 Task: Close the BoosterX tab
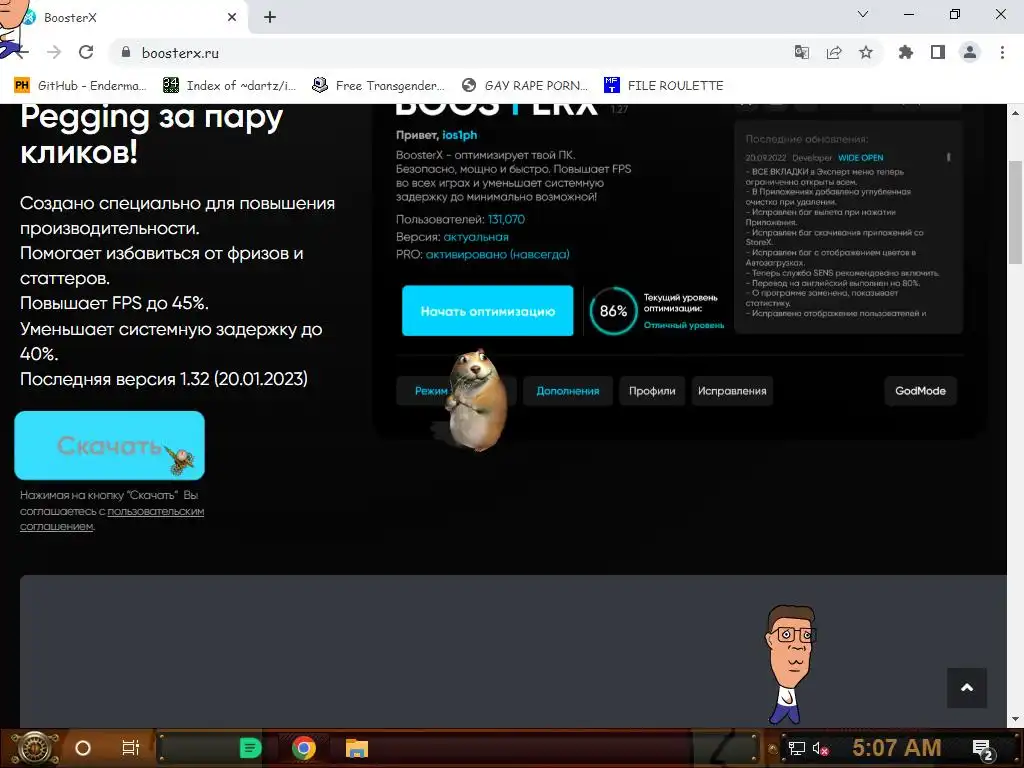click(232, 18)
